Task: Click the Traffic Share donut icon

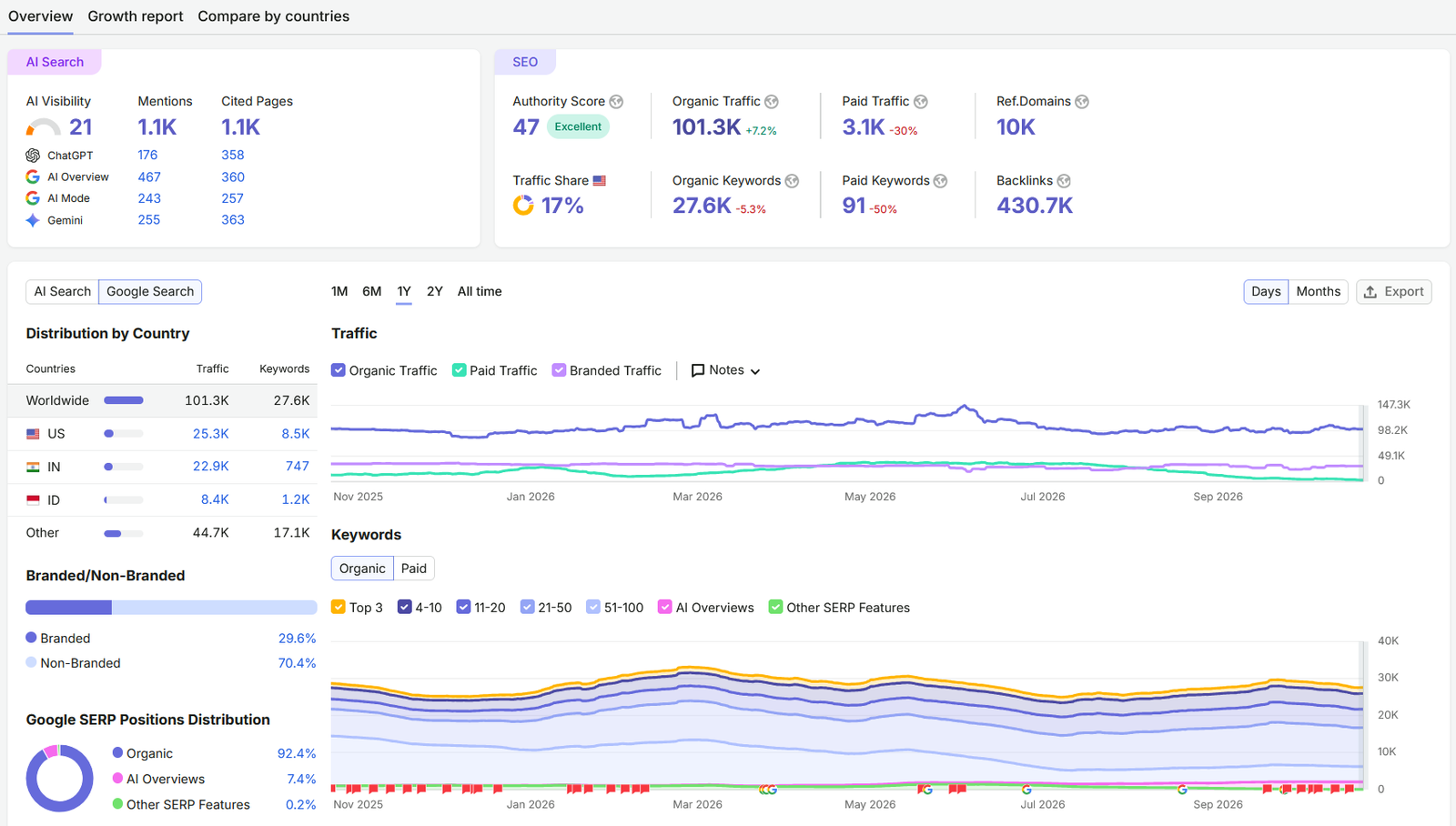Action: [523, 206]
